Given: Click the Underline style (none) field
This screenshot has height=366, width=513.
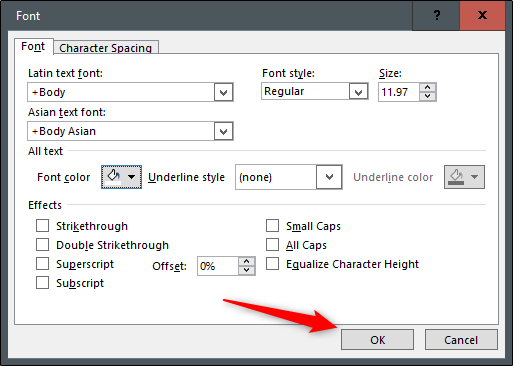Looking at the screenshot, I should (x=276, y=177).
